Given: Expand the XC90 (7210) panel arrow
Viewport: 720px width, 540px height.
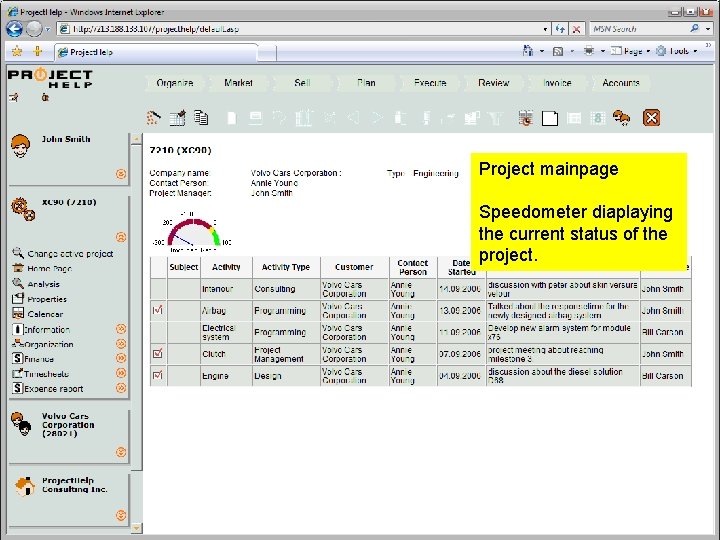Looking at the screenshot, I should click(x=121, y=237).
